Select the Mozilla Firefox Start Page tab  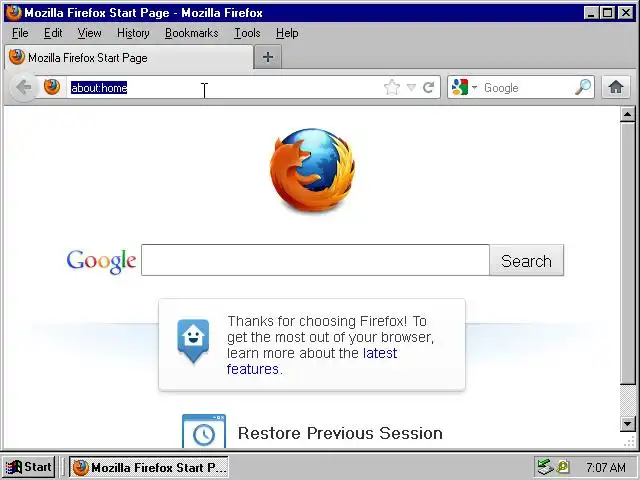point(129,58)
